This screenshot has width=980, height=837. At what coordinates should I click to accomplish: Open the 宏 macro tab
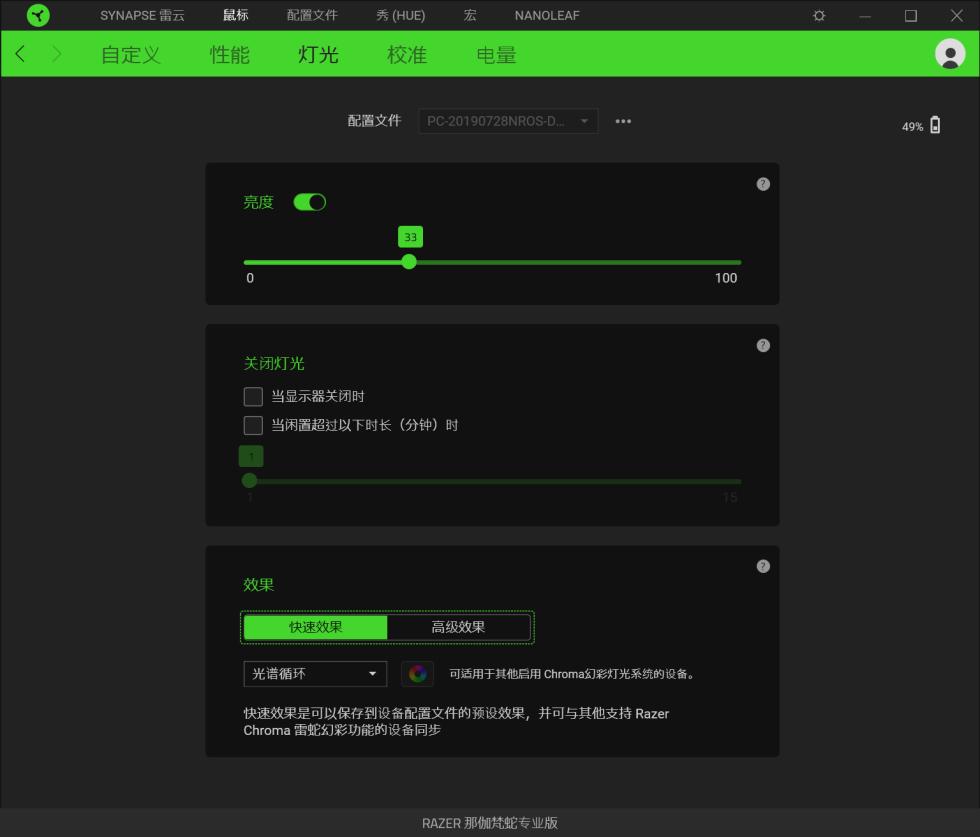470,15
